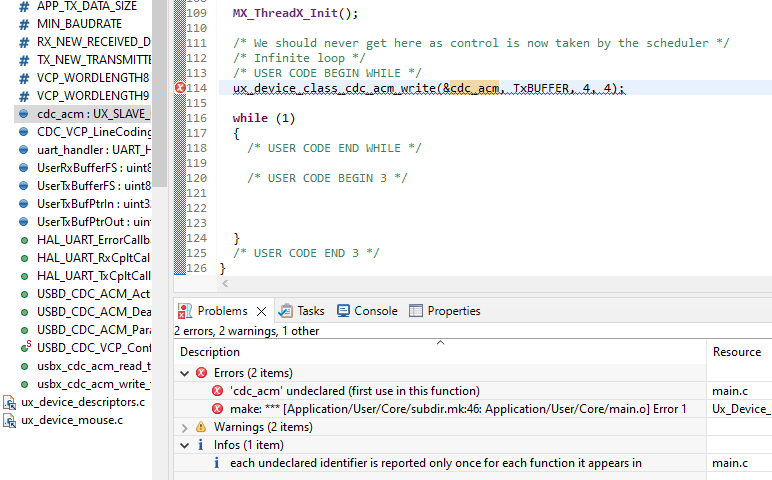The image size is (772, 480).
Task: Click 'each undeclared identifier' info description
Action: pos(436,463)
